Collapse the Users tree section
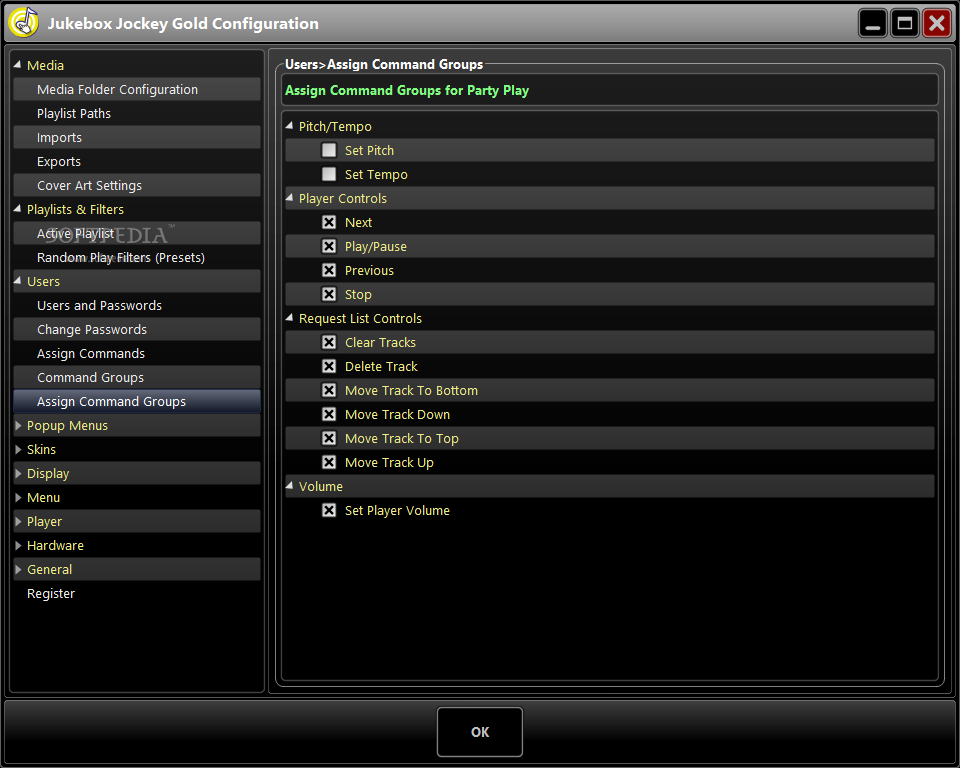 tap(18, 280)
